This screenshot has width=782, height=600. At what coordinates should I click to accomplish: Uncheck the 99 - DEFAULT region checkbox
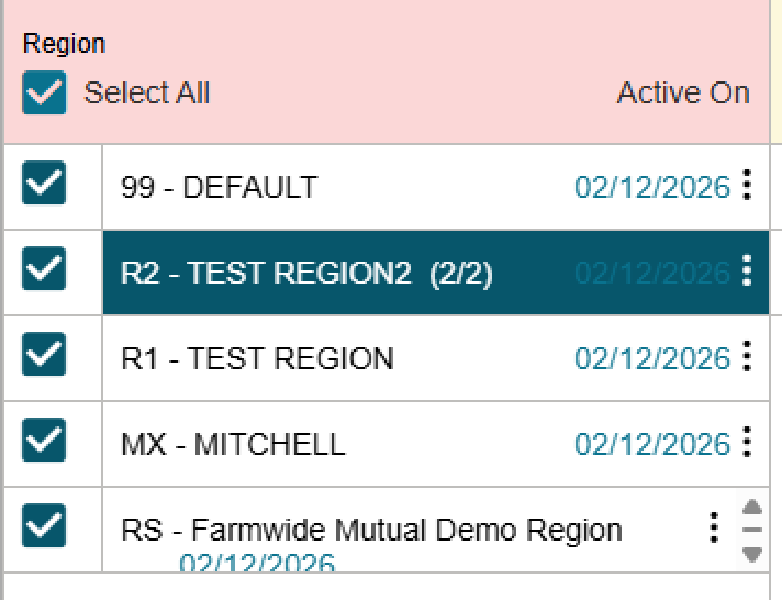pyautogui.click(x=44, y=184)
